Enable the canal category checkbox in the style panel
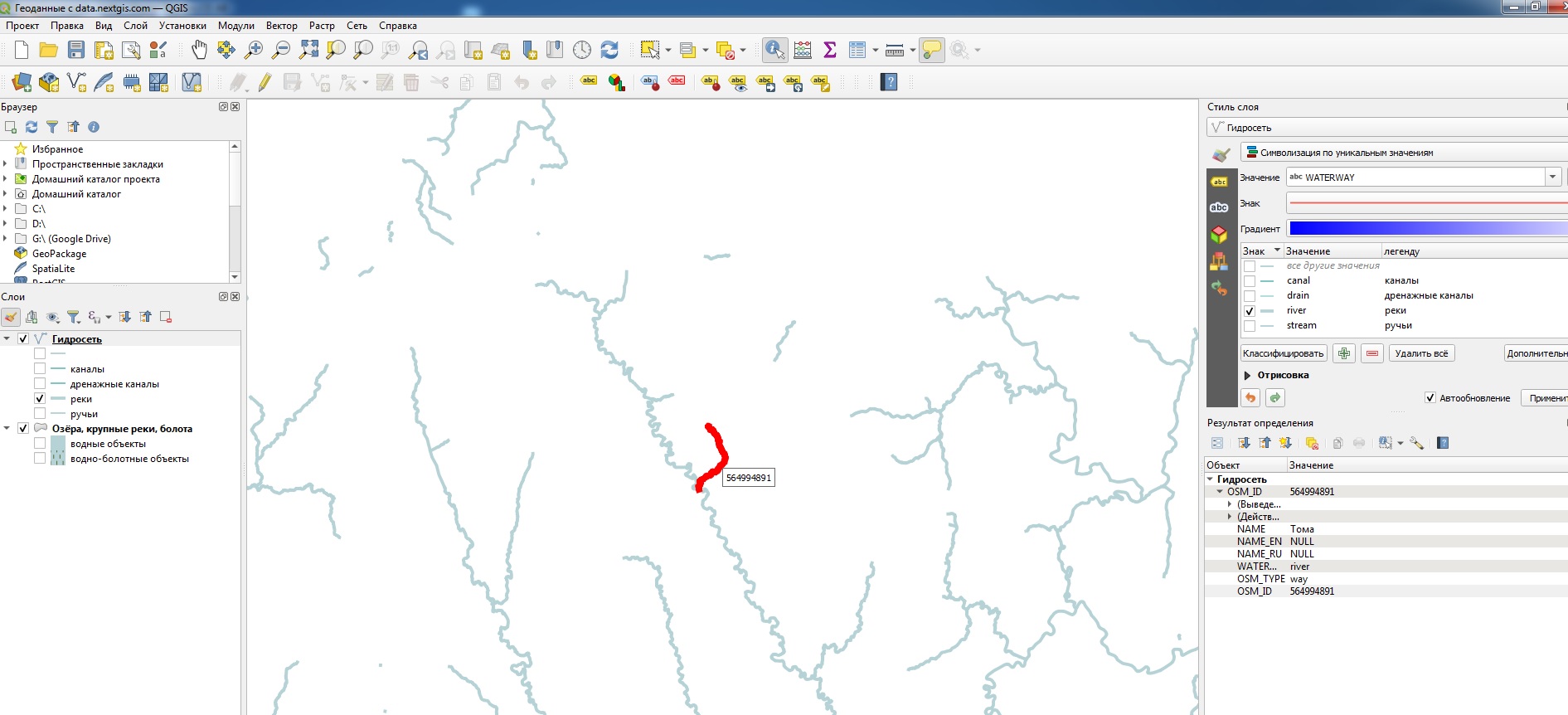The width and height of the screenshot is (1568, 715). 1250,281
